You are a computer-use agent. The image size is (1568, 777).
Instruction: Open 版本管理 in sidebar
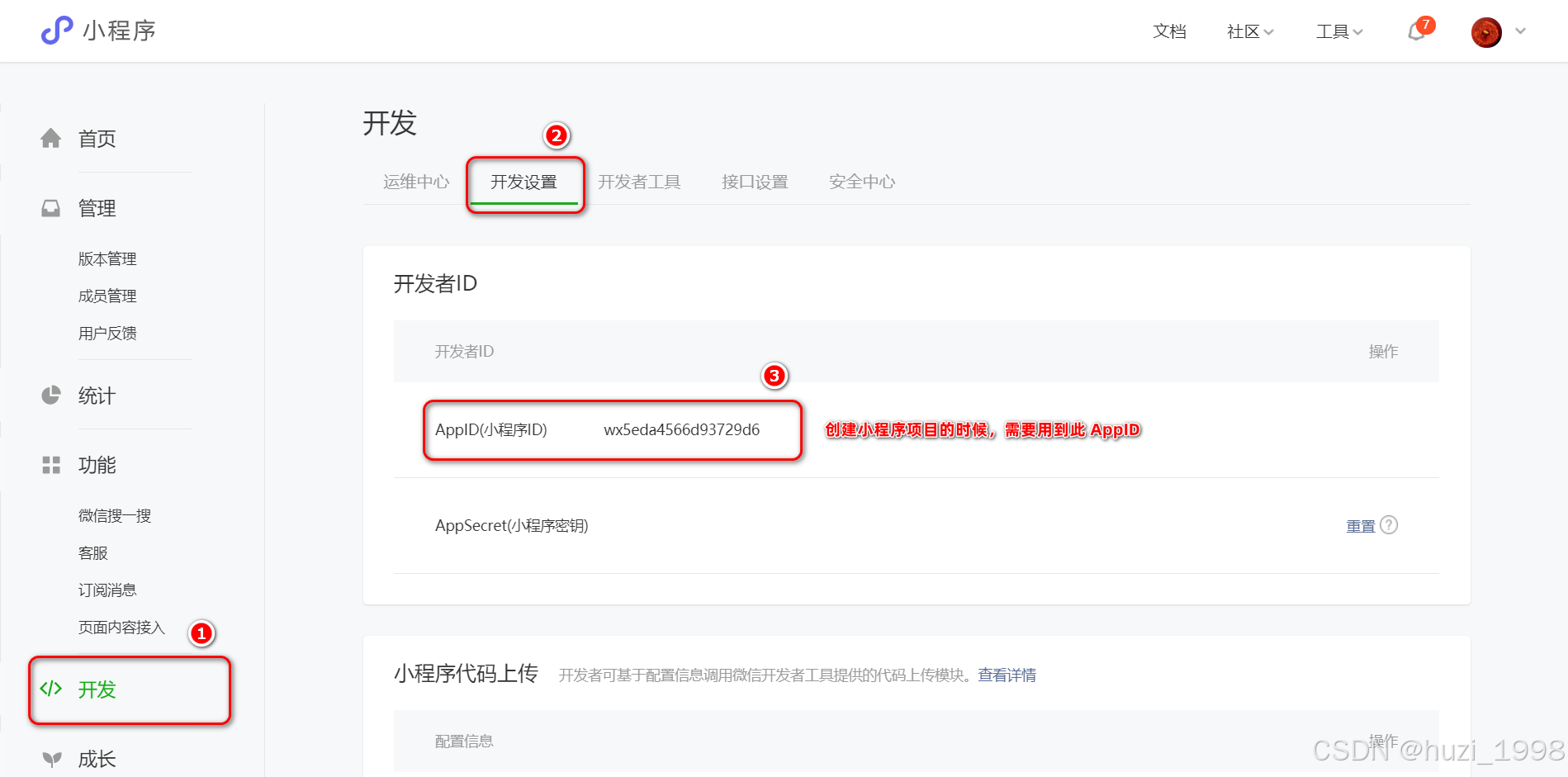(x=107, y=259)
